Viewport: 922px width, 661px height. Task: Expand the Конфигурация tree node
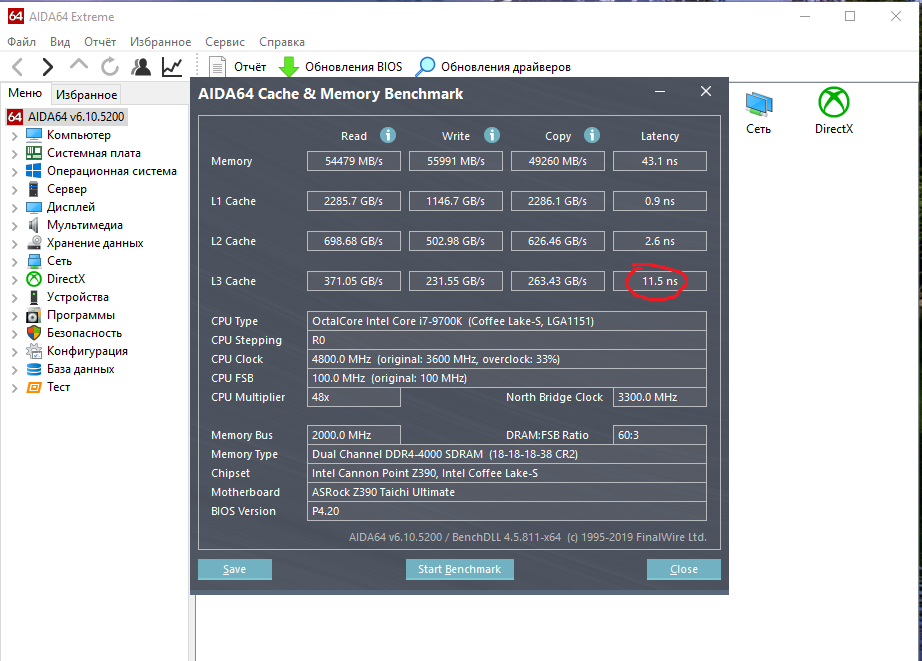click(15, 352)
